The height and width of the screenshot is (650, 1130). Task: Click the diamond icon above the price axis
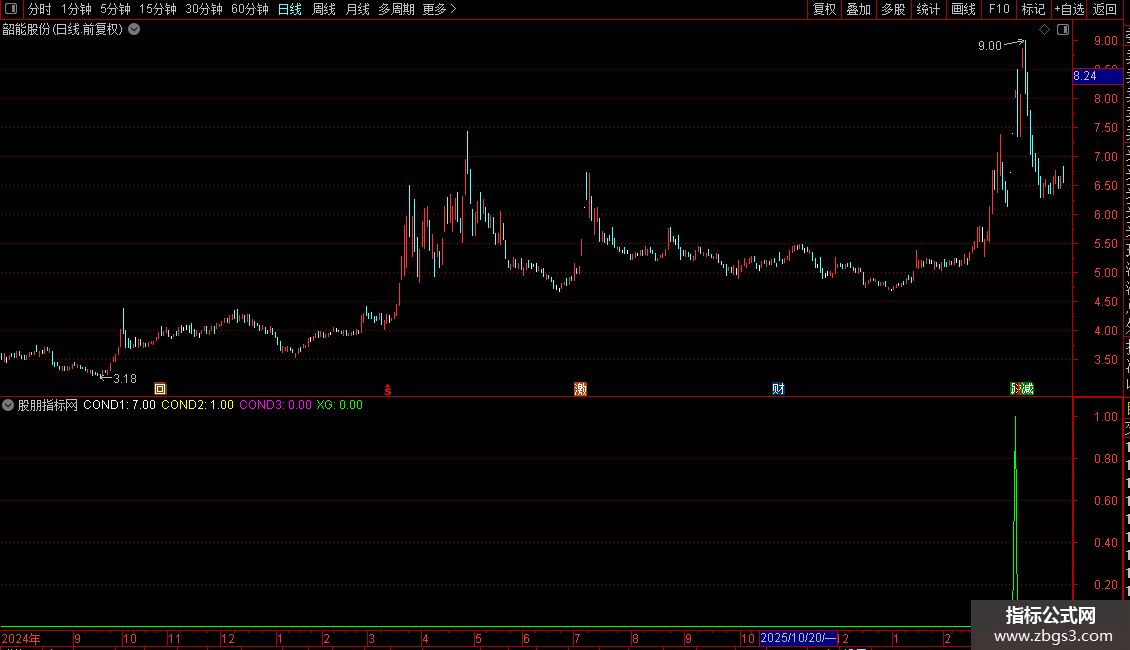pyautogui.click(x=1044, y=30)
